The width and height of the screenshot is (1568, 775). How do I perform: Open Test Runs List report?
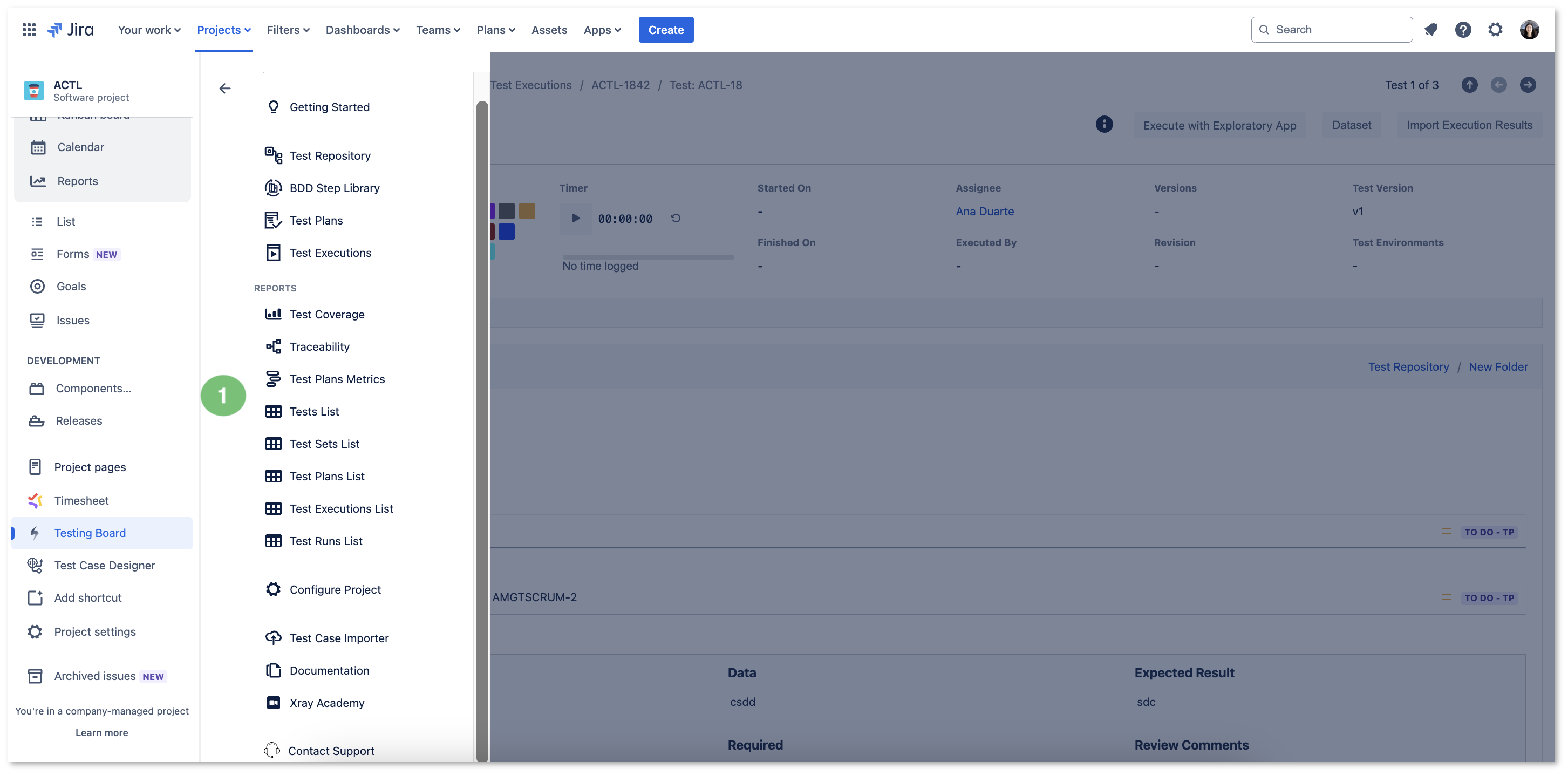point(326,541)
